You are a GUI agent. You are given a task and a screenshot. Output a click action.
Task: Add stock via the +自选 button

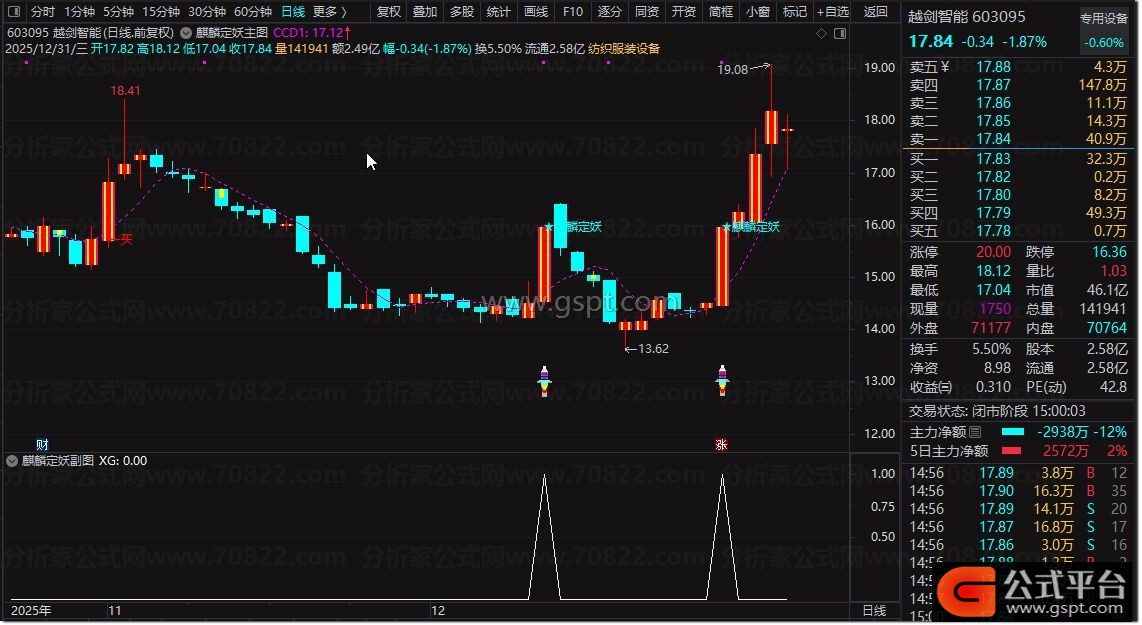[832, 12]
